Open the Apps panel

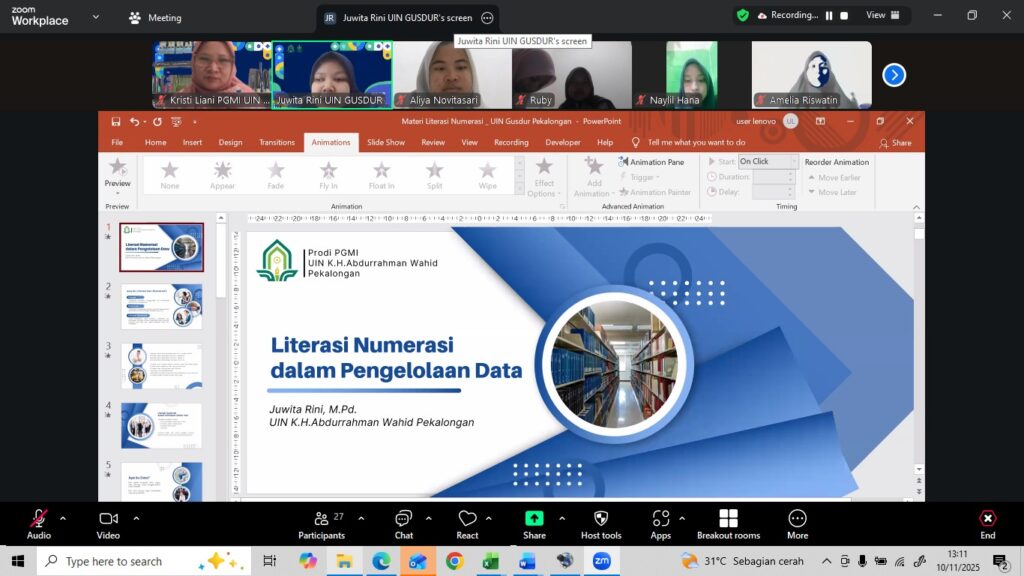pos(660,519)
